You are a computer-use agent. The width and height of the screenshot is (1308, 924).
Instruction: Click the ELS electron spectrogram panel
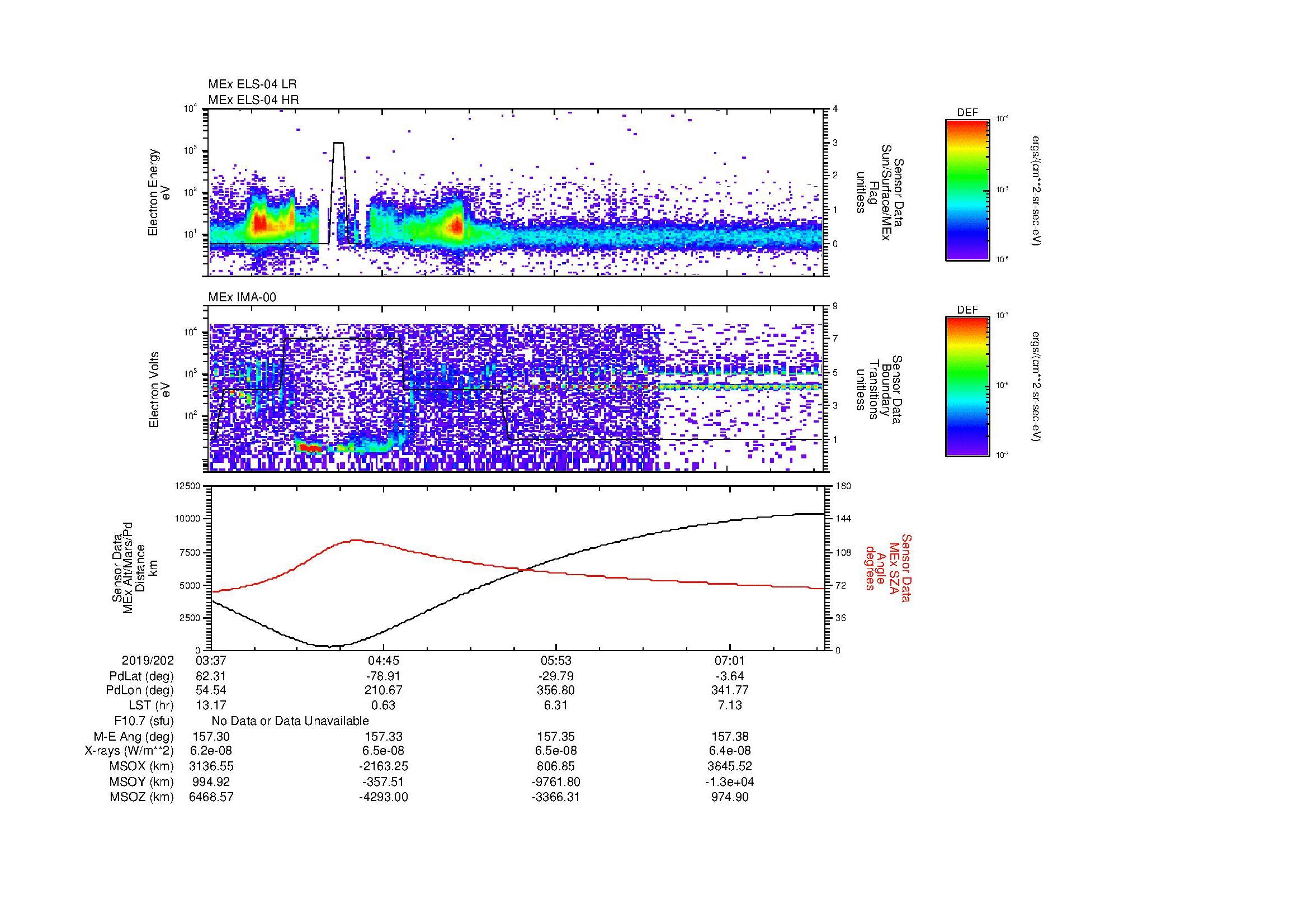coord(517,192)
